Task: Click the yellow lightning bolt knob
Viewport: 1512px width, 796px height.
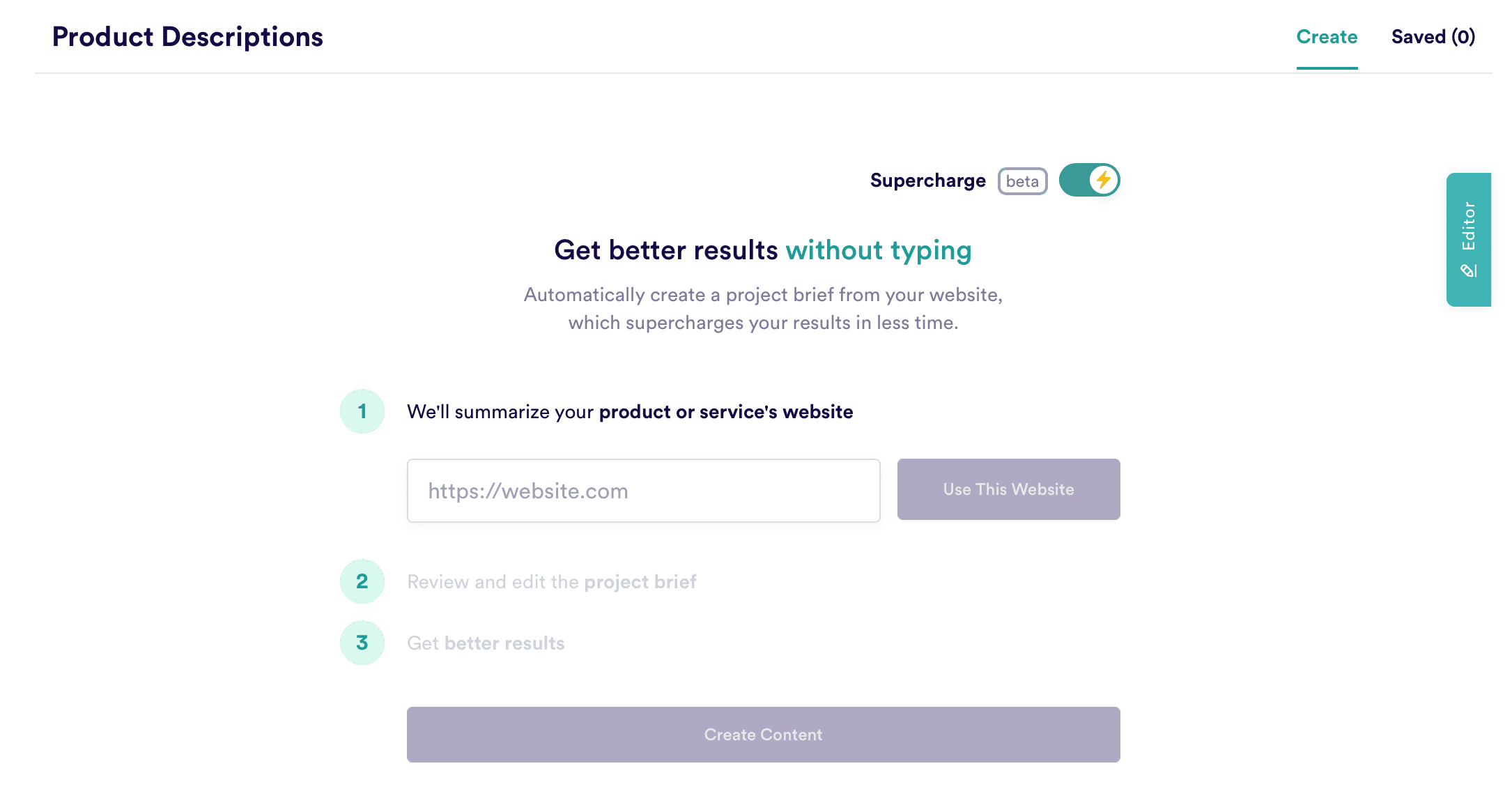Action: pyautogui.click(x=1104, y=180)
